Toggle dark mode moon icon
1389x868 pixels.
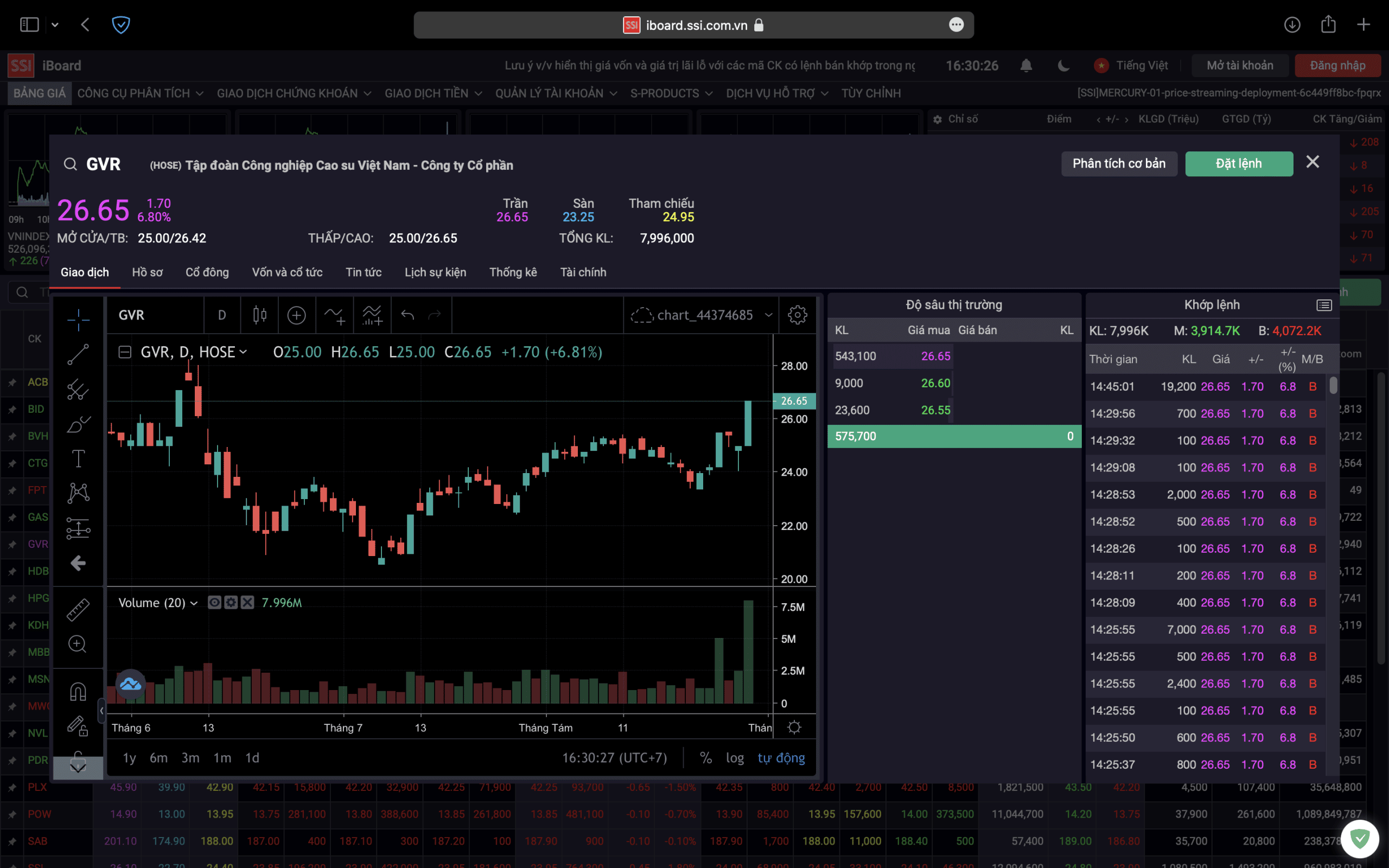tap(1063, 66)
